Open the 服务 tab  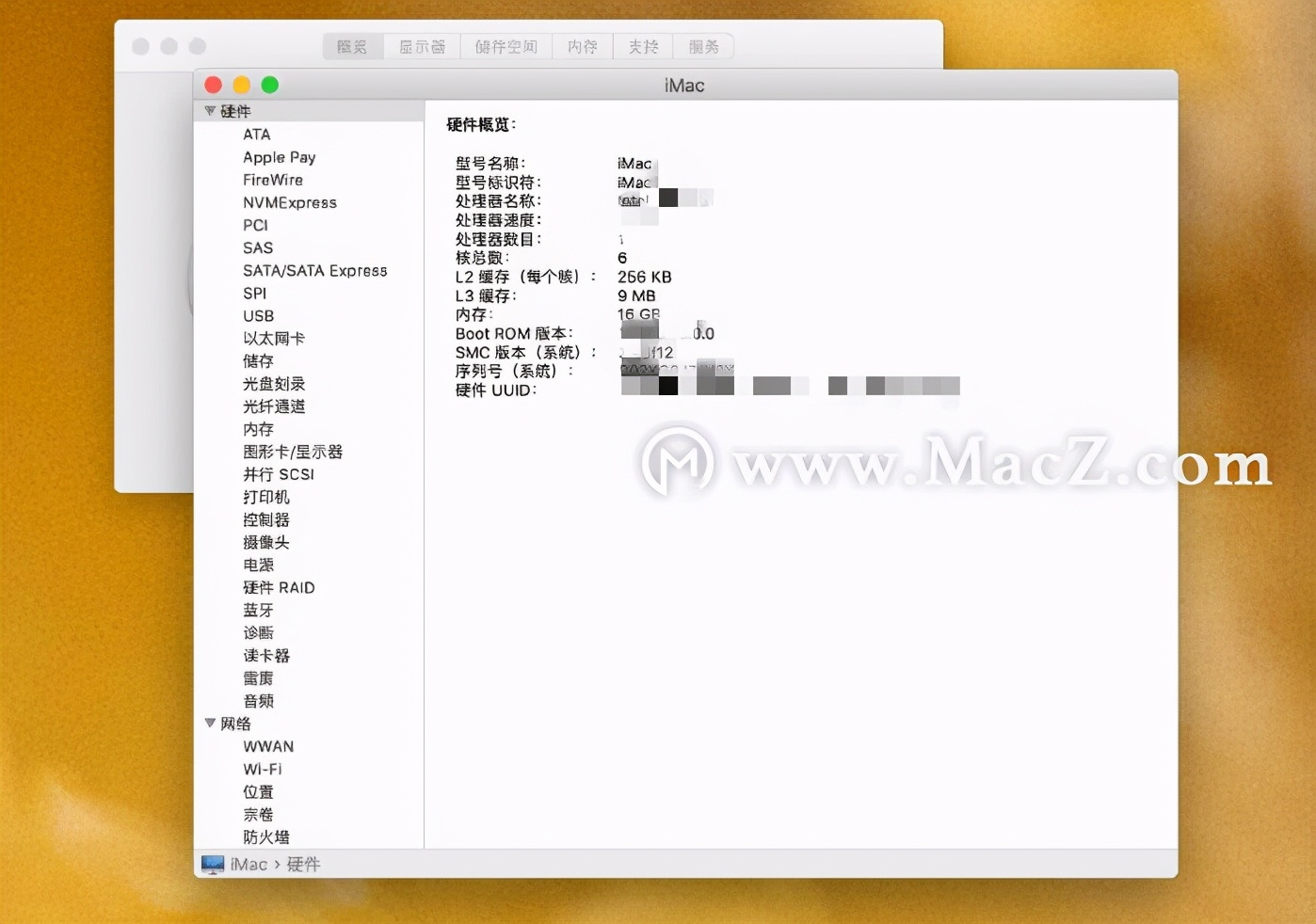tap(702, 46)
